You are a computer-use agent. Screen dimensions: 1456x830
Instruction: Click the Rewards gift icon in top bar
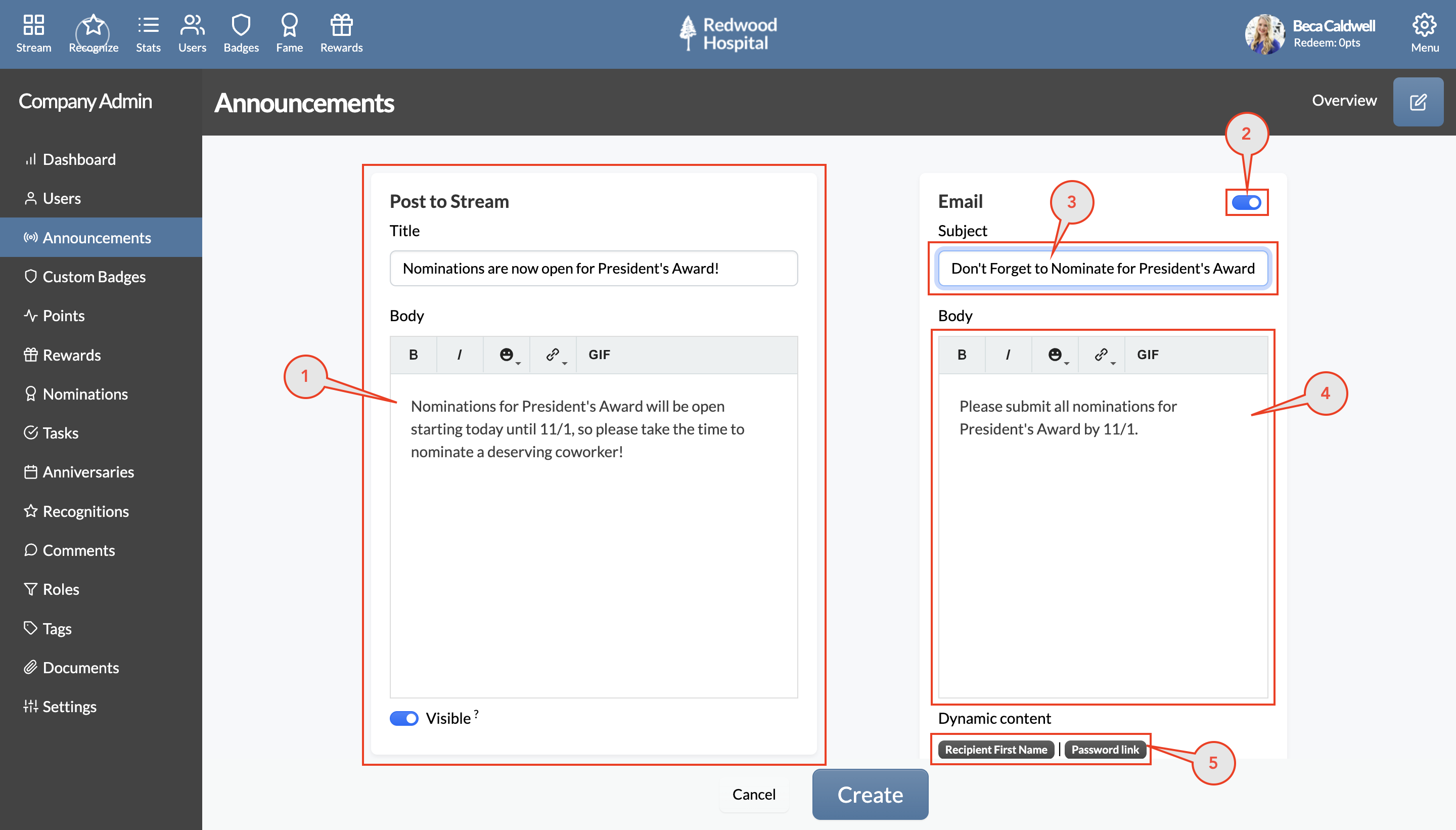click(341, 26)
